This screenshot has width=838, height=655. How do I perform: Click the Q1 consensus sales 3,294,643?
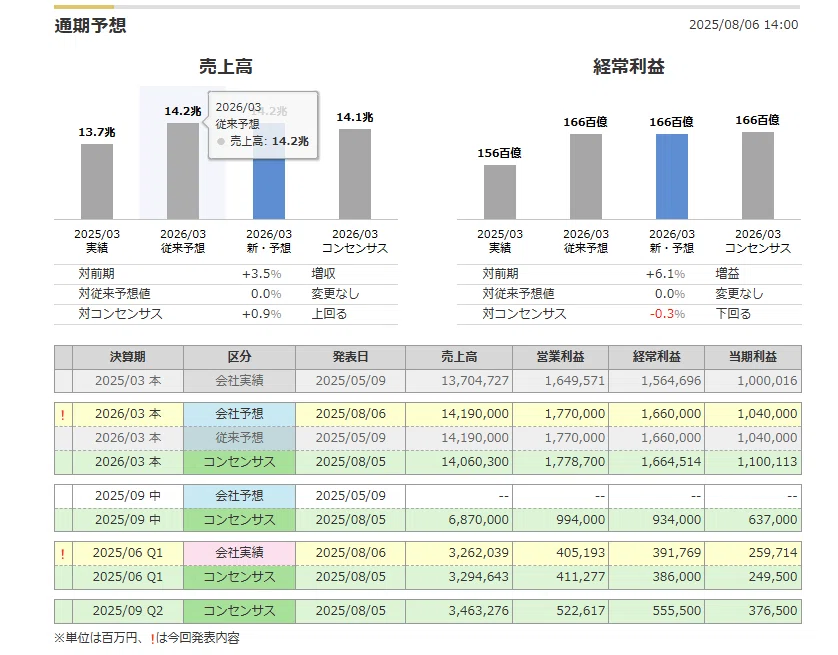(x=479, y=577)
